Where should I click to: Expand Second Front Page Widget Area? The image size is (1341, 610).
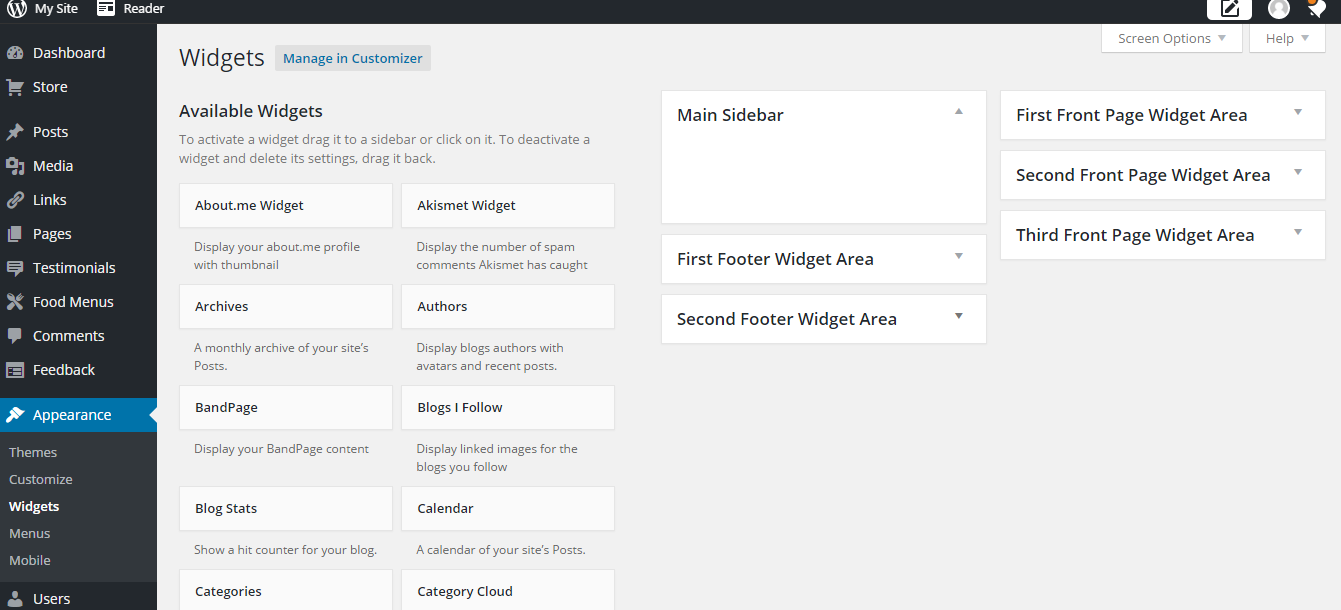tap(1298, 172)
